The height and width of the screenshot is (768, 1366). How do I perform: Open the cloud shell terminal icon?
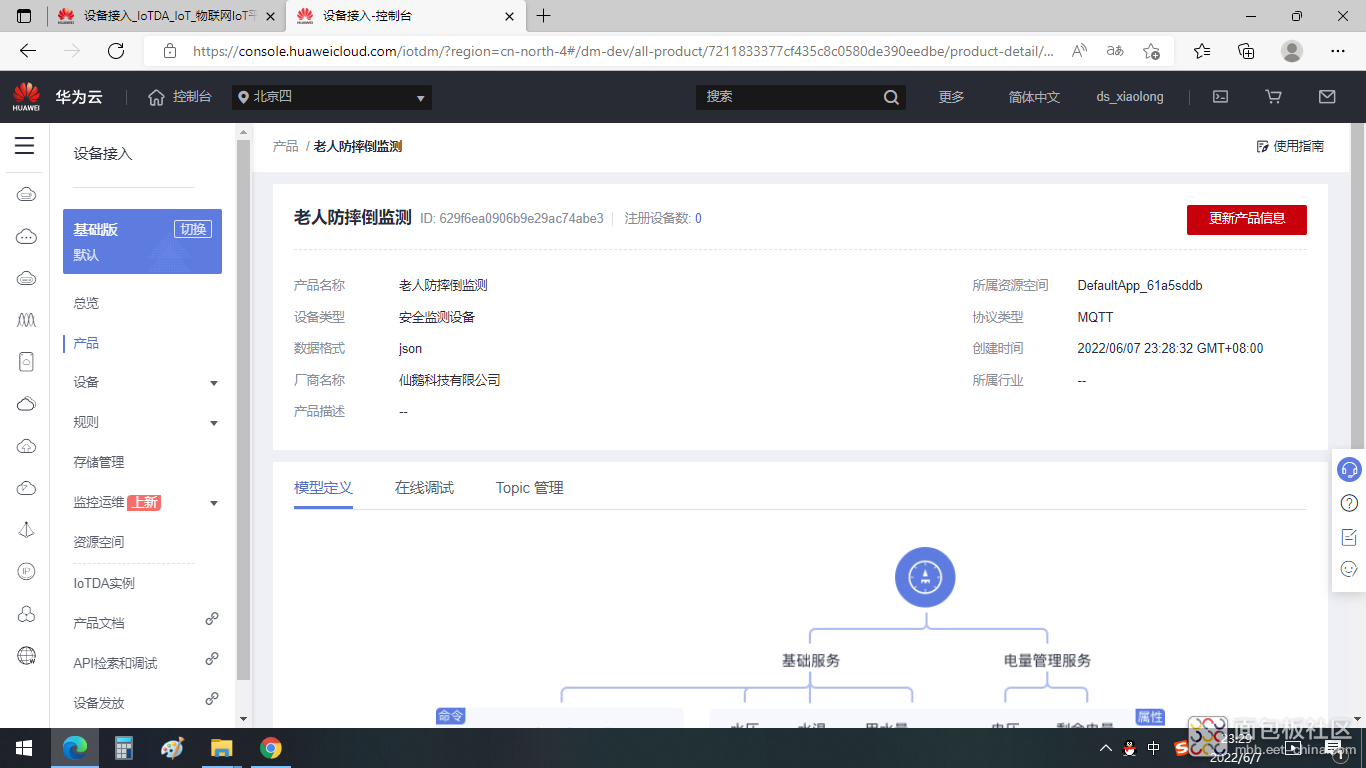tap(1220, 97)
